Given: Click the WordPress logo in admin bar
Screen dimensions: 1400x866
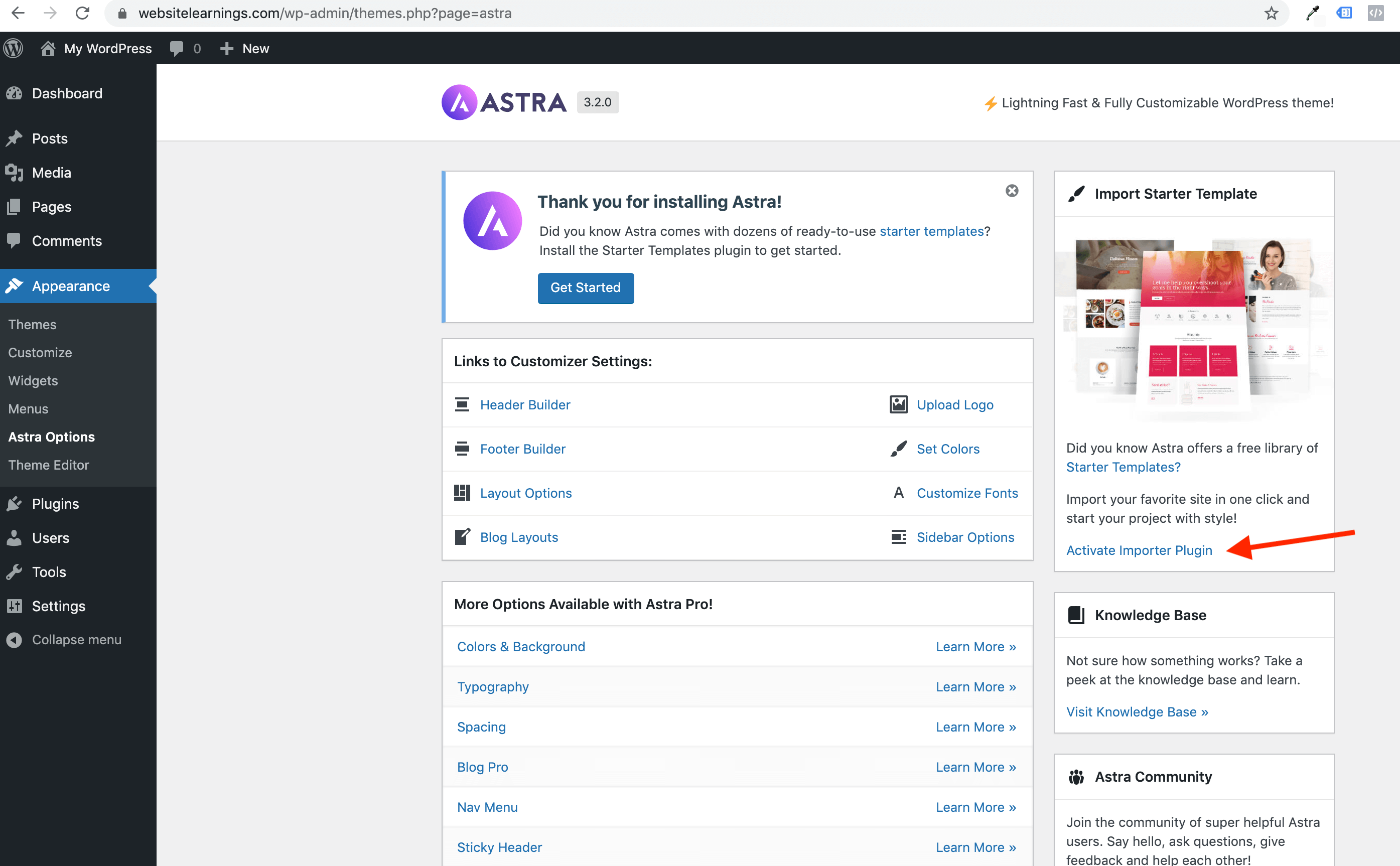Looking at the screenshot, I should click(14, 48).
